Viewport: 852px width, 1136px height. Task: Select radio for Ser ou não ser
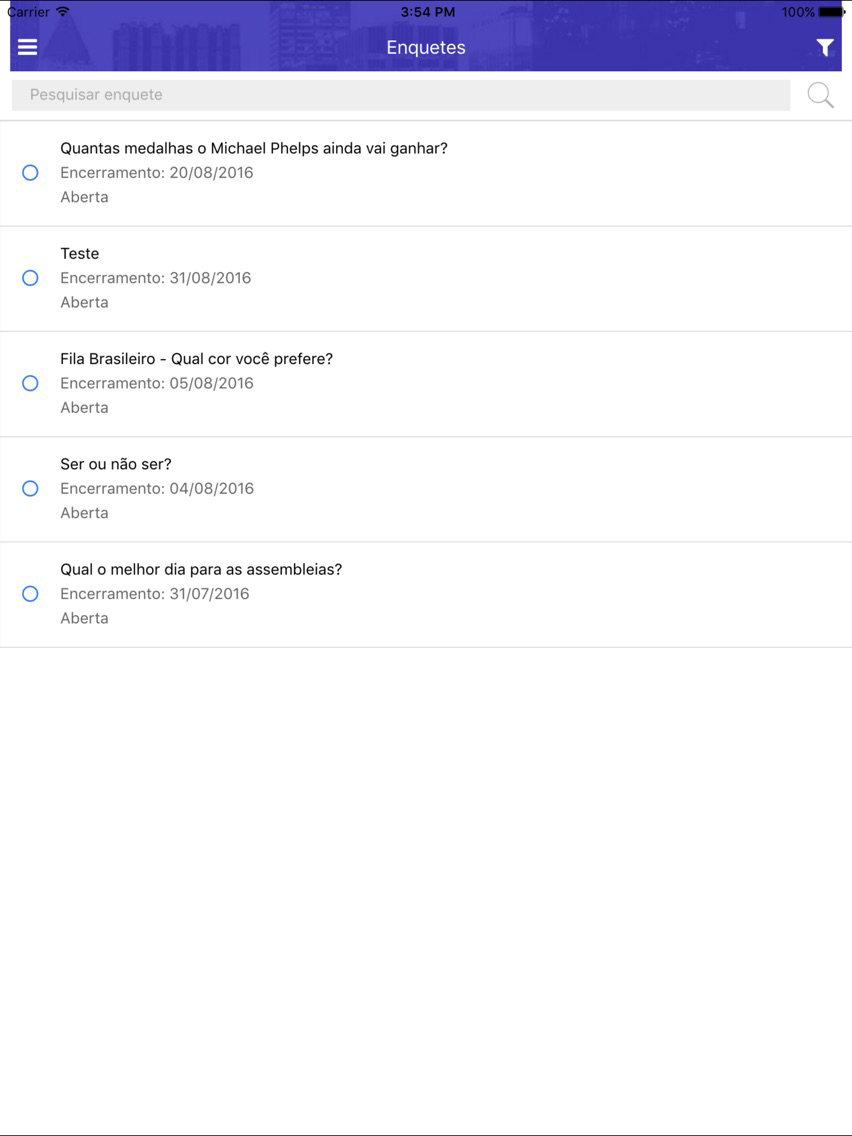30,488
